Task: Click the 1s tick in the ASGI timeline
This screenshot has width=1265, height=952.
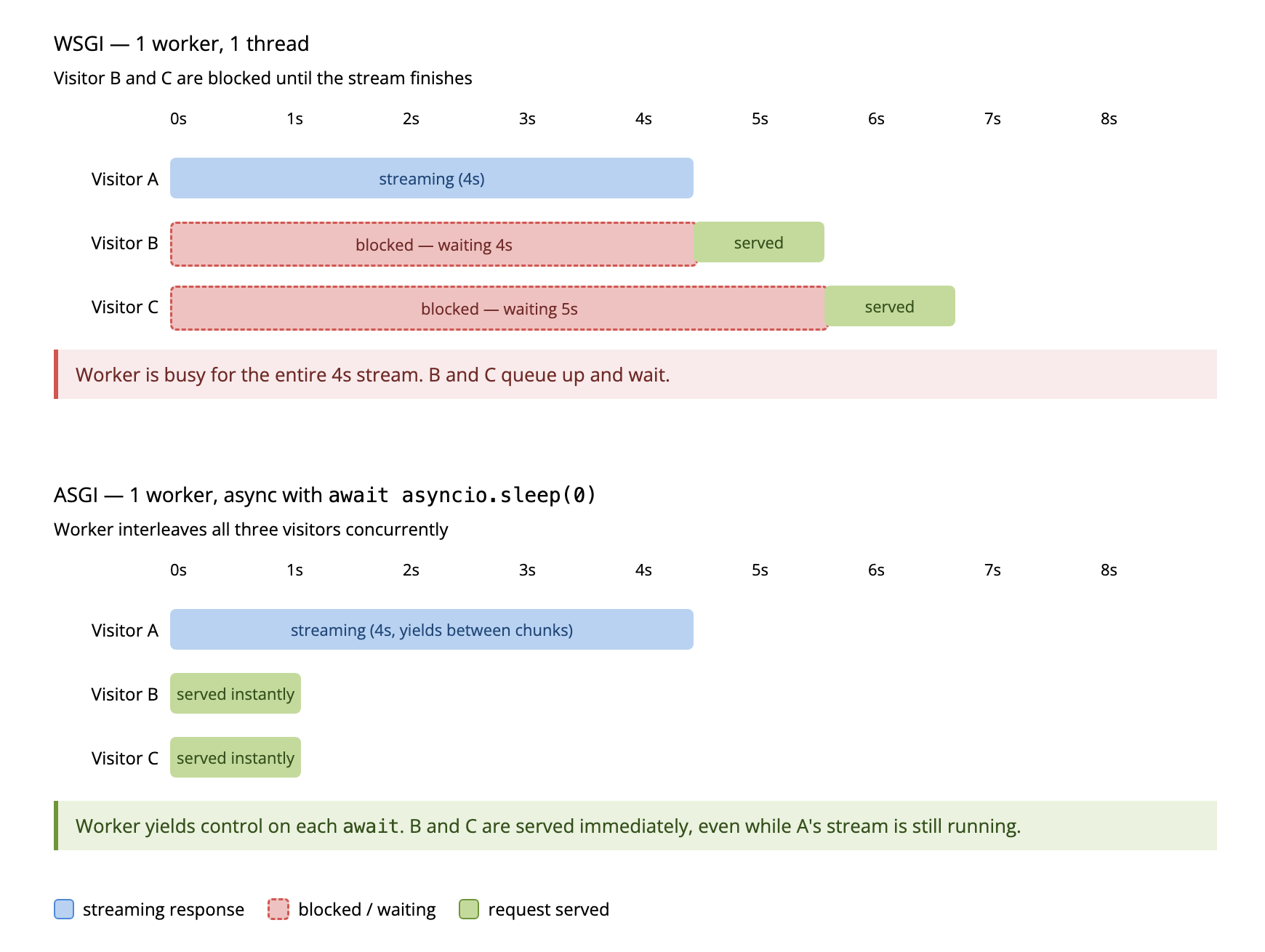Action: point(294,570)
